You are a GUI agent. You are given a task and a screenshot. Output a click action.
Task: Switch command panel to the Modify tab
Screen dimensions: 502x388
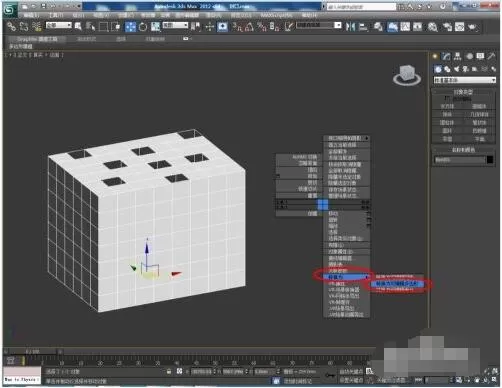coord(446,56)
